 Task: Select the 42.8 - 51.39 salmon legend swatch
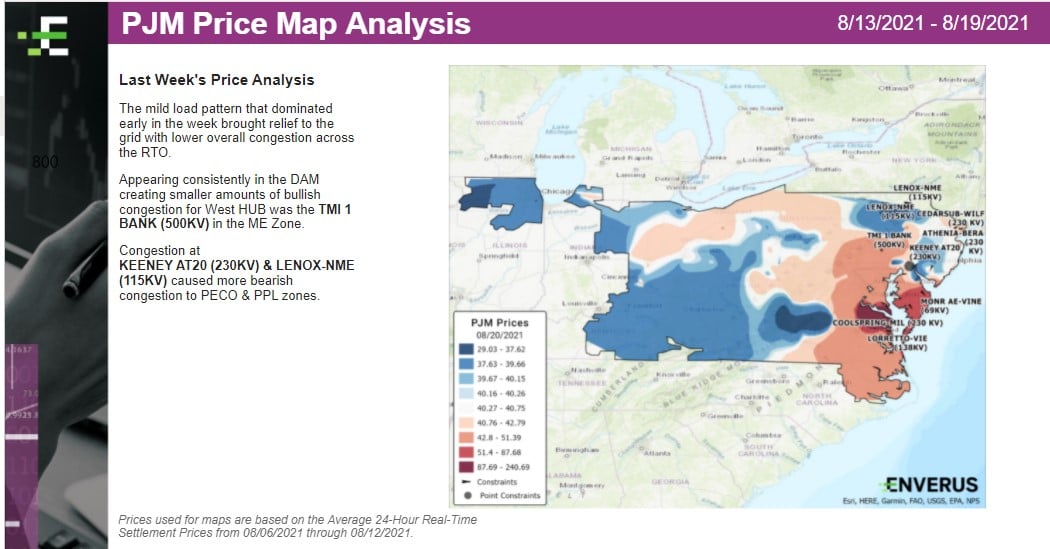(468, 438)
